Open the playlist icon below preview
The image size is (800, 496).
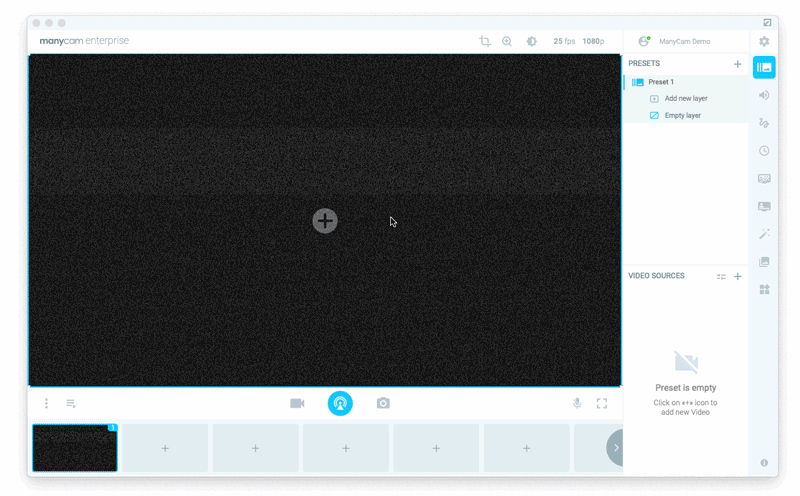point(71,404)
